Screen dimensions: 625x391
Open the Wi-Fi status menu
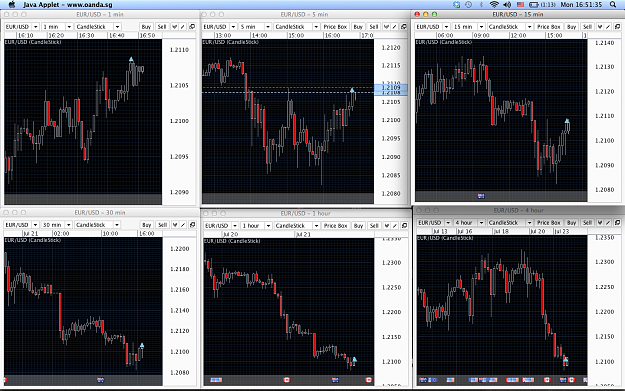click(494, 4)
